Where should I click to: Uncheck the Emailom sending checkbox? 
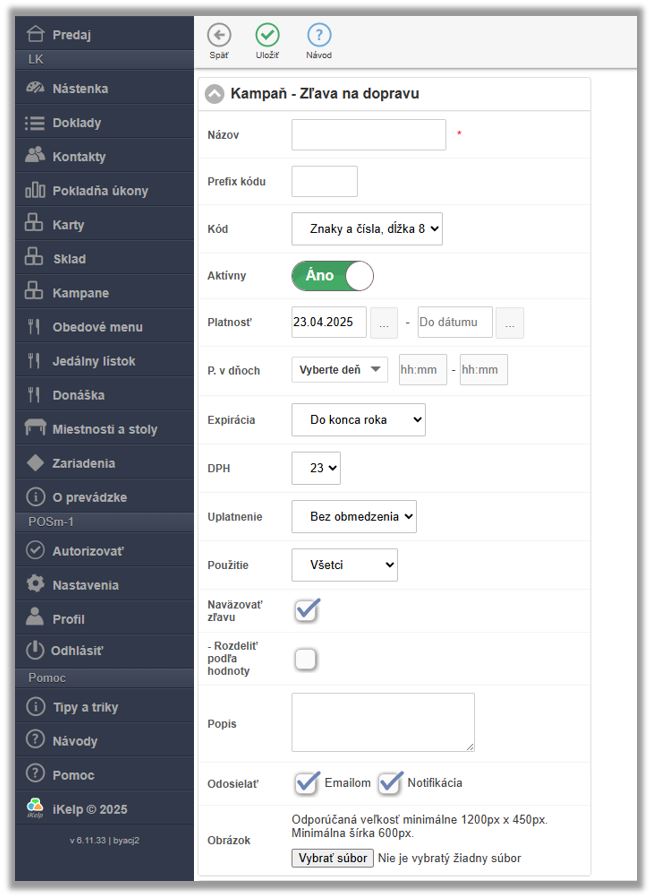click(x=307, y=782)
